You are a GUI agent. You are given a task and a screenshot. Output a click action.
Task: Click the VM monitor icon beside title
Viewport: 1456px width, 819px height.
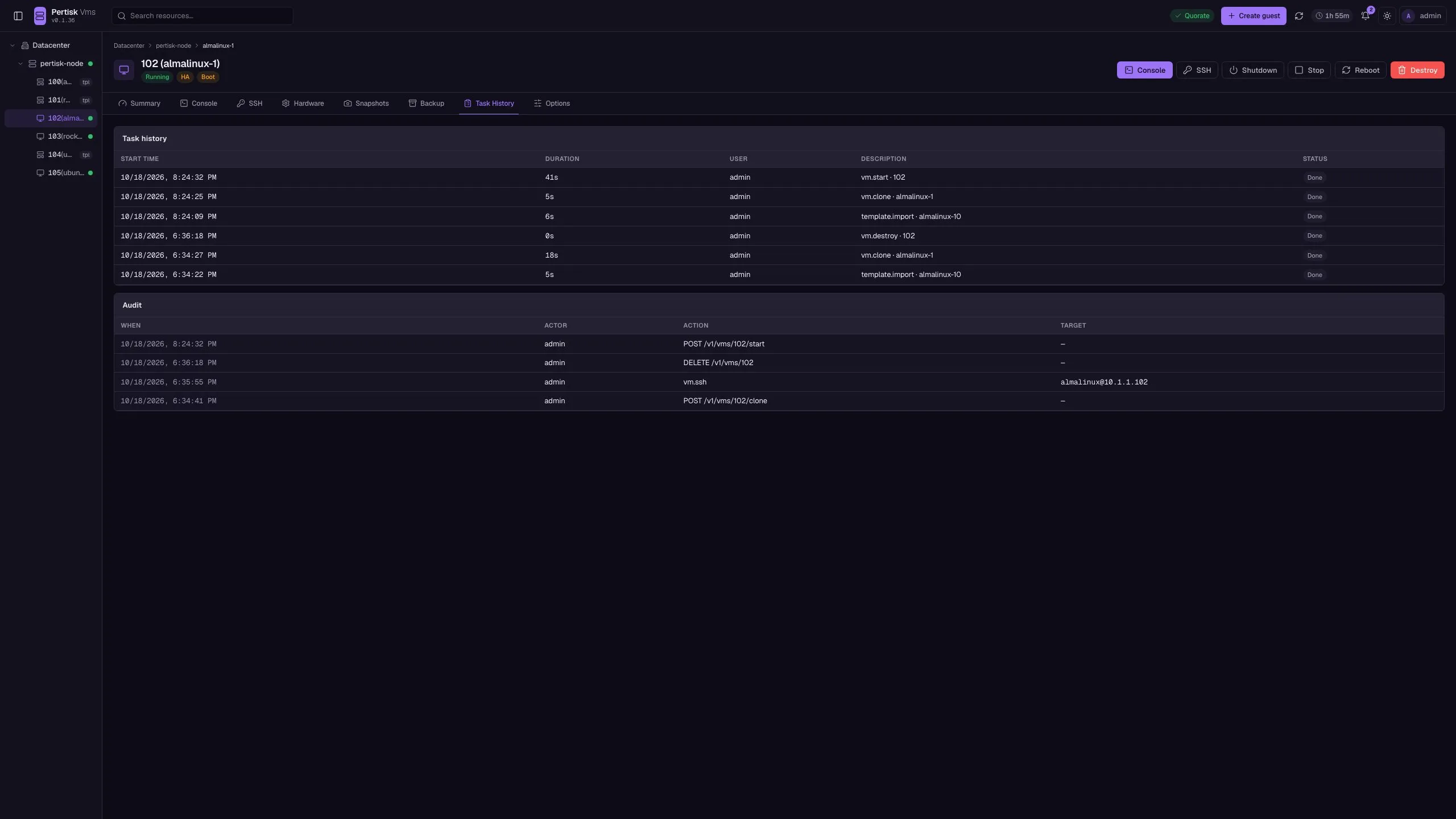pyautogui.click(x=124, y=70)
